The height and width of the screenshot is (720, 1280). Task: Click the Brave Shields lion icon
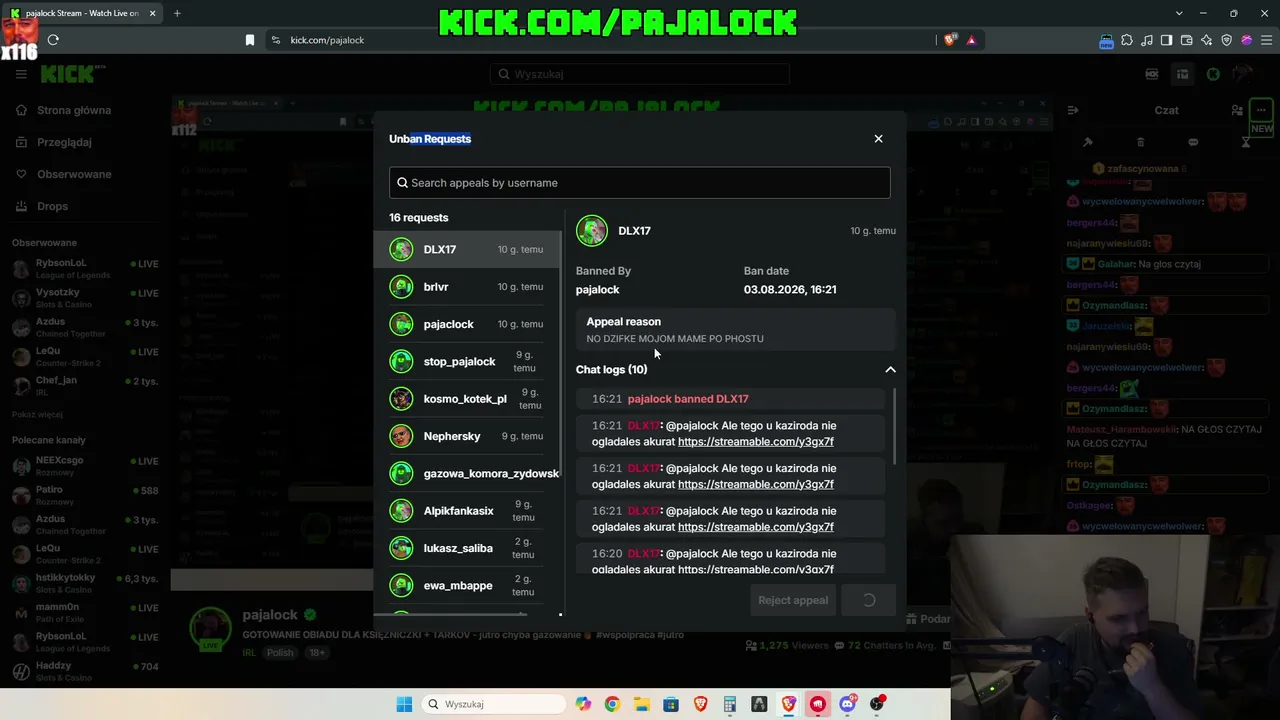click(950, 40)
